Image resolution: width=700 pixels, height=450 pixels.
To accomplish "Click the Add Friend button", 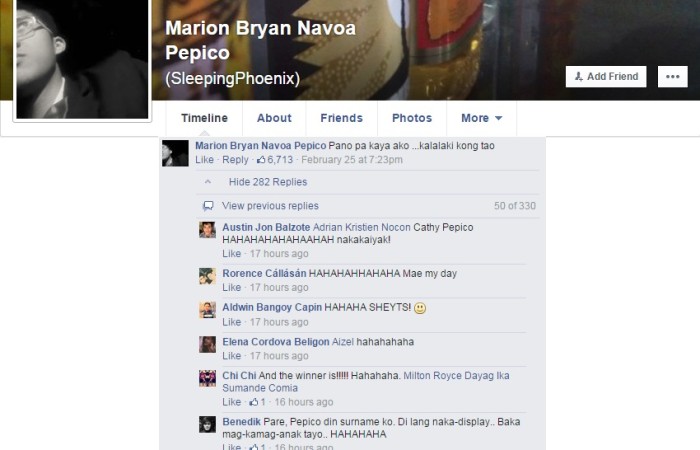I will pos(606,77).
